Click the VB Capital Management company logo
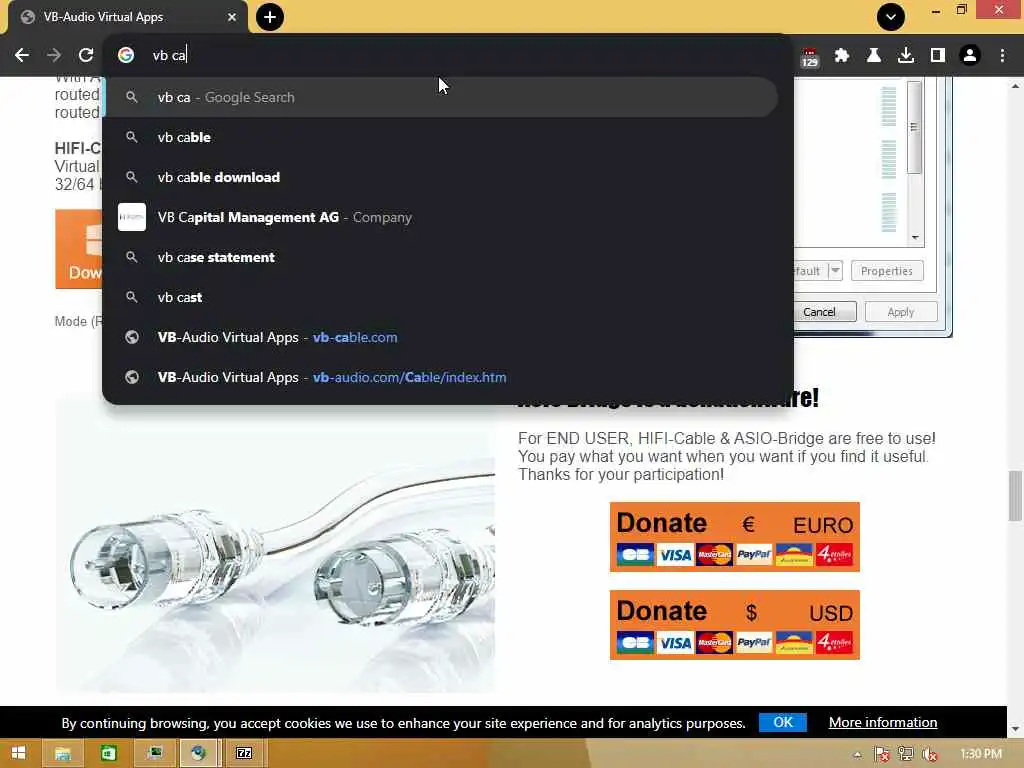The width and height of the screenshot is (1024, 768). click(x=132, y=217)
